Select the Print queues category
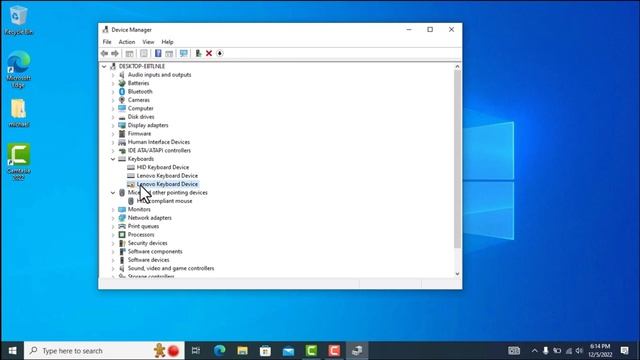Screen dimensions: 640x360 [x=143, y=226]
